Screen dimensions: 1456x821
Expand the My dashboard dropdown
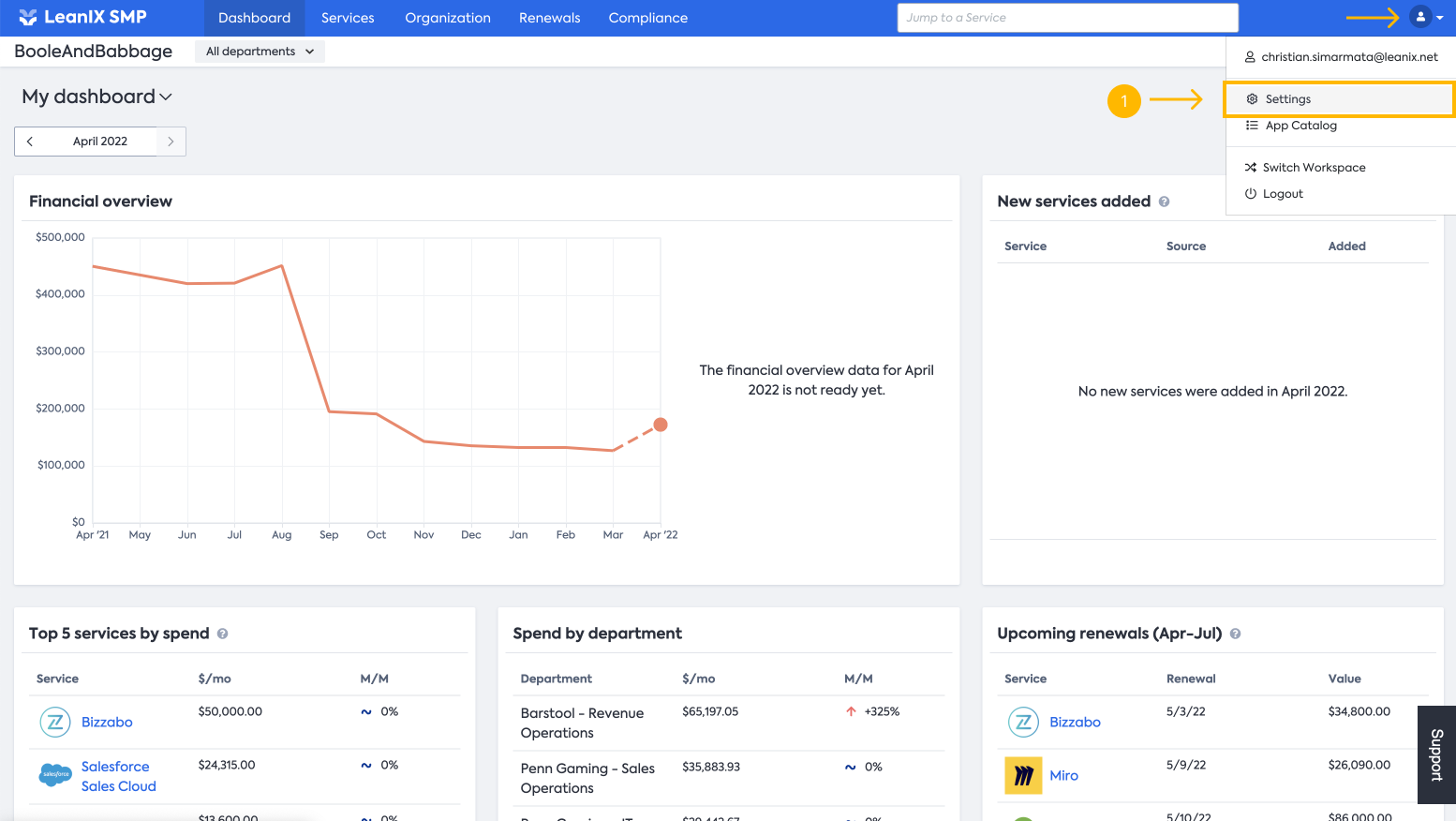(97, 97)
